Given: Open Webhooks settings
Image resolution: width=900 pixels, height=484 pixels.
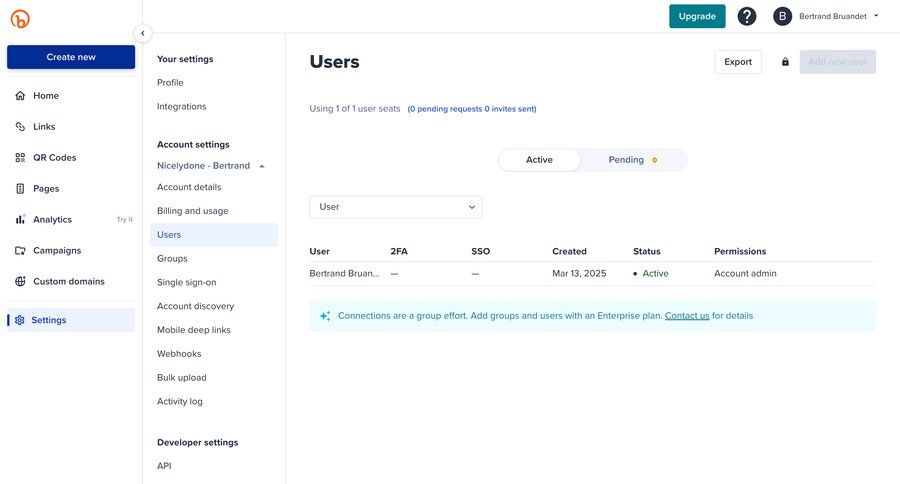Looking at the screenshot, I should [x=179, y=354].
